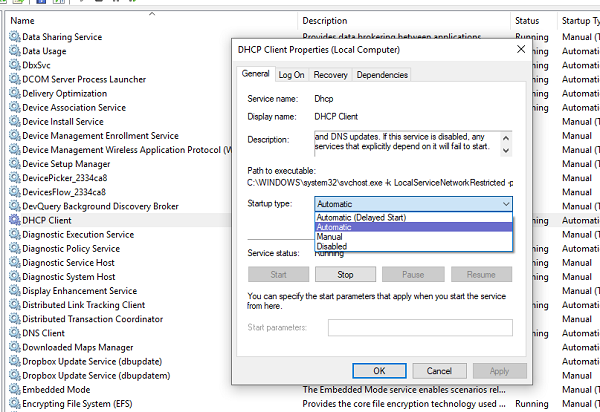Screen dimensions: 600x412
Task: Click the Embedded Mode description text
Action: [x=404, y=389]
